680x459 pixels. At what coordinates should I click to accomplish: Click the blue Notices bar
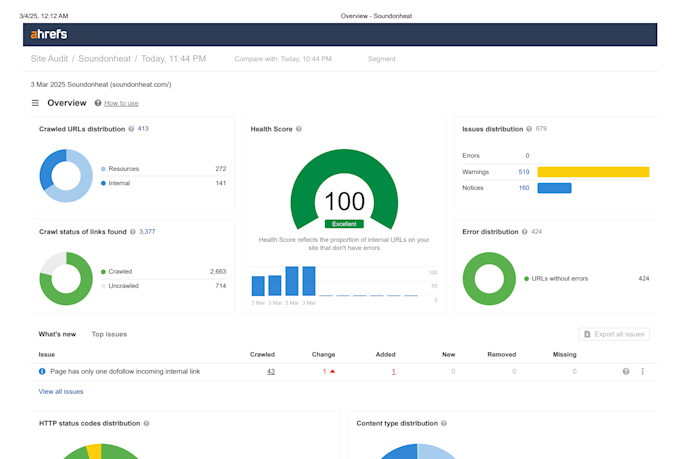point(554,188)
